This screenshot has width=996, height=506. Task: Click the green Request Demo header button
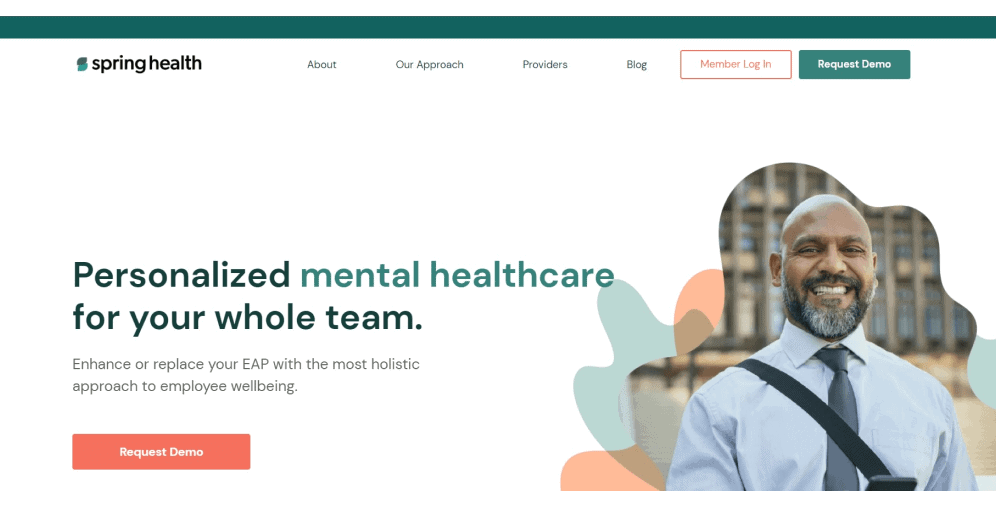(854, 64)
